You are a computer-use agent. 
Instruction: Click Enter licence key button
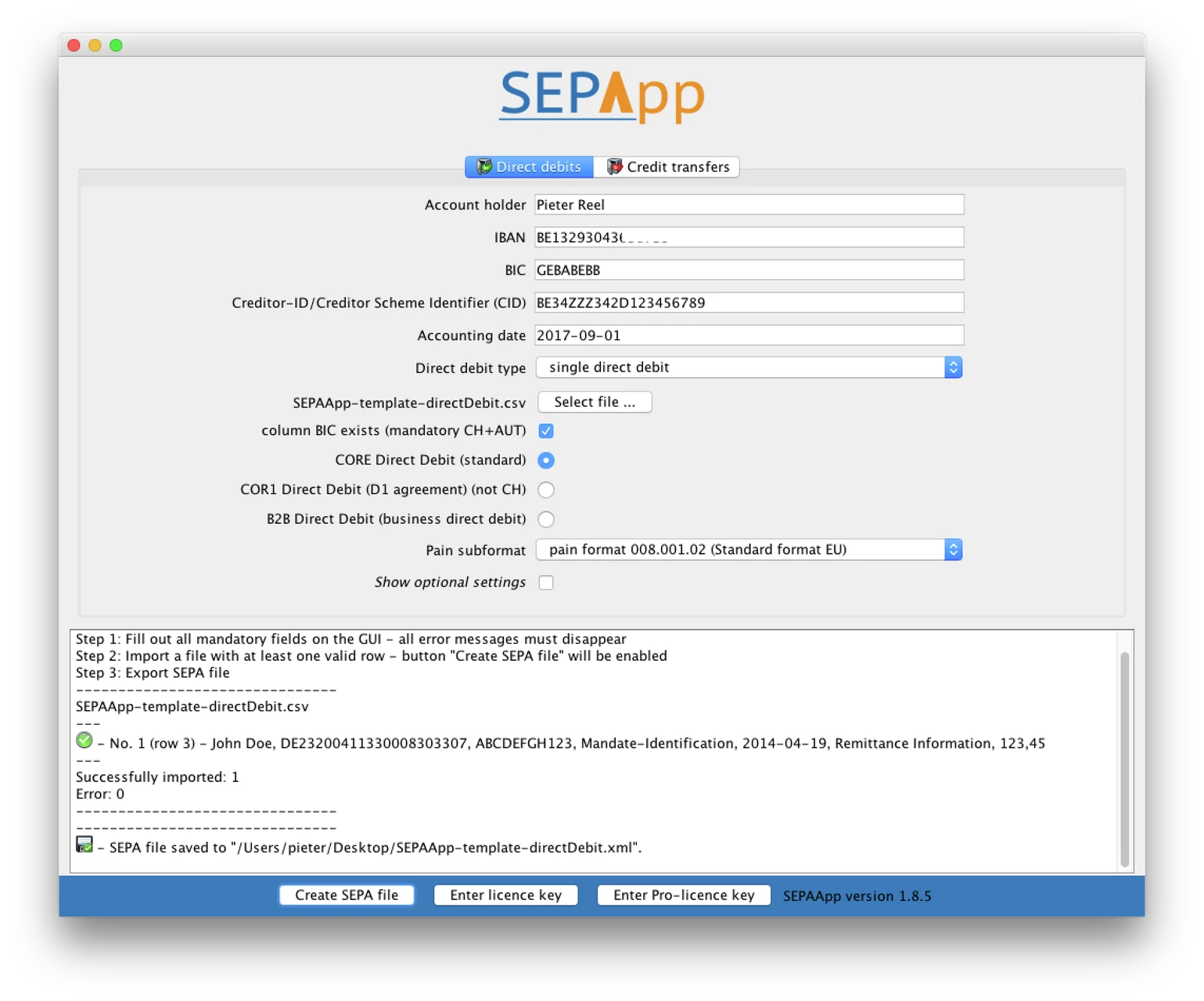505,895
